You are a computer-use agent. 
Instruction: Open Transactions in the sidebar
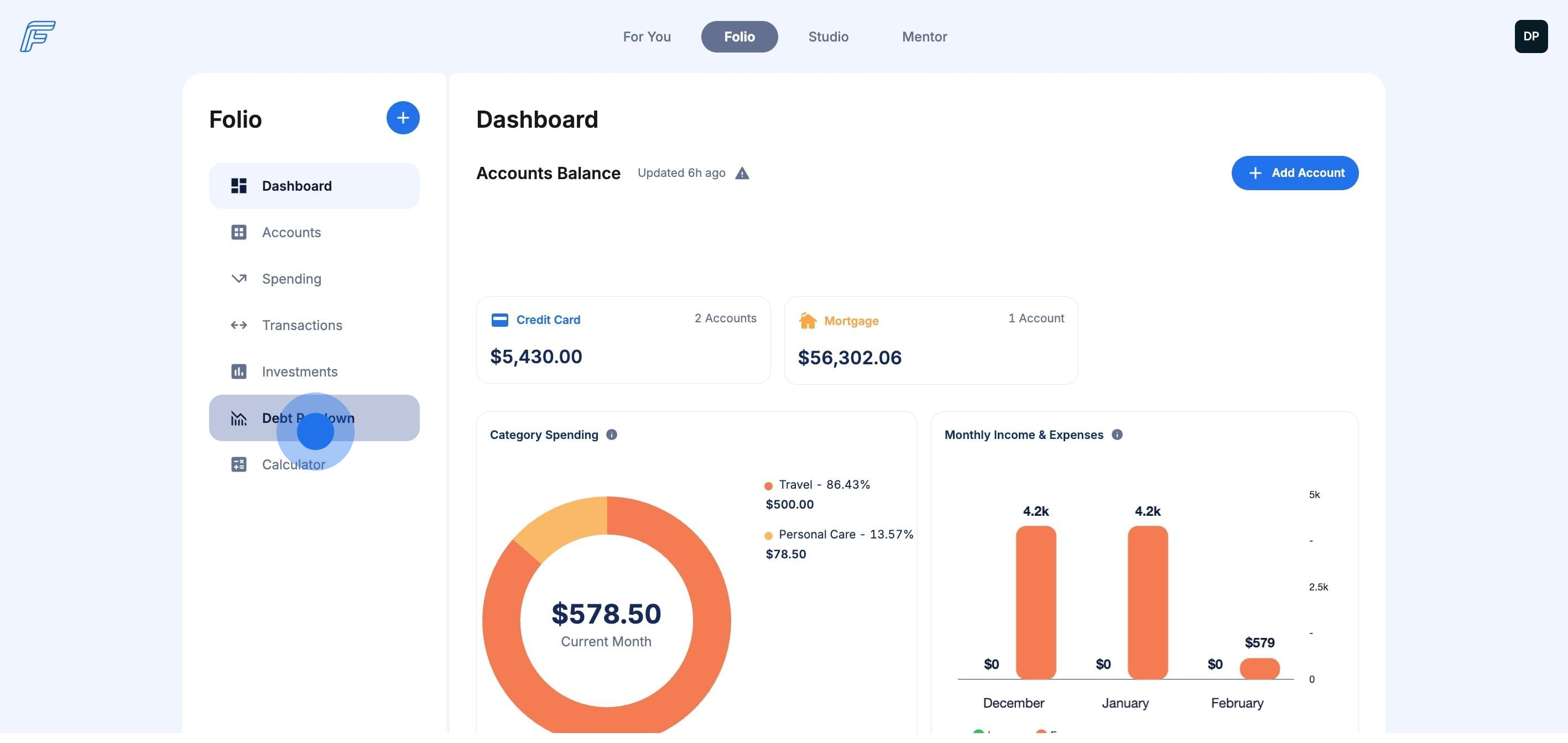pyautogui.click(x=302, y=325)
